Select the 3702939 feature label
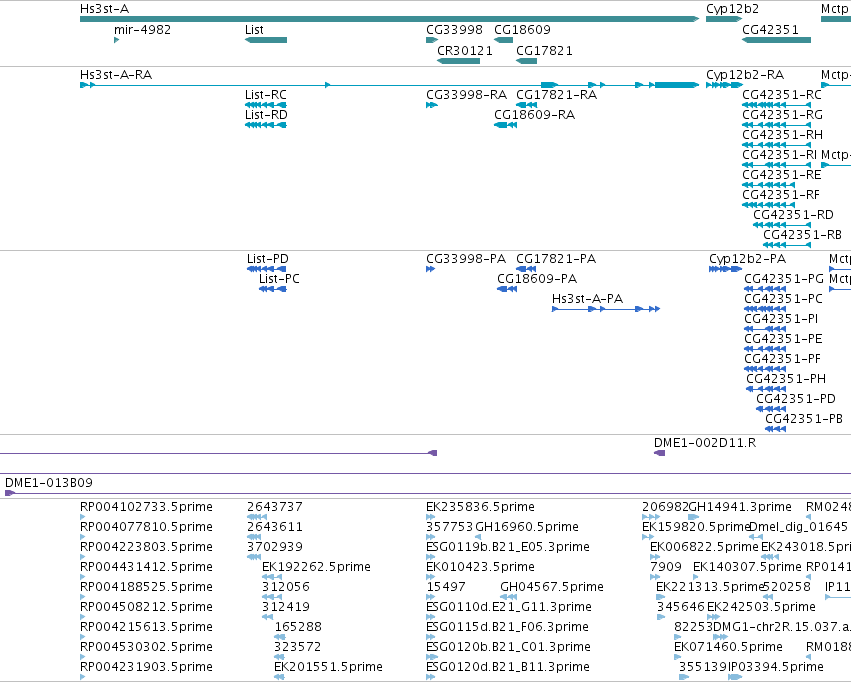 coord(275,547)
